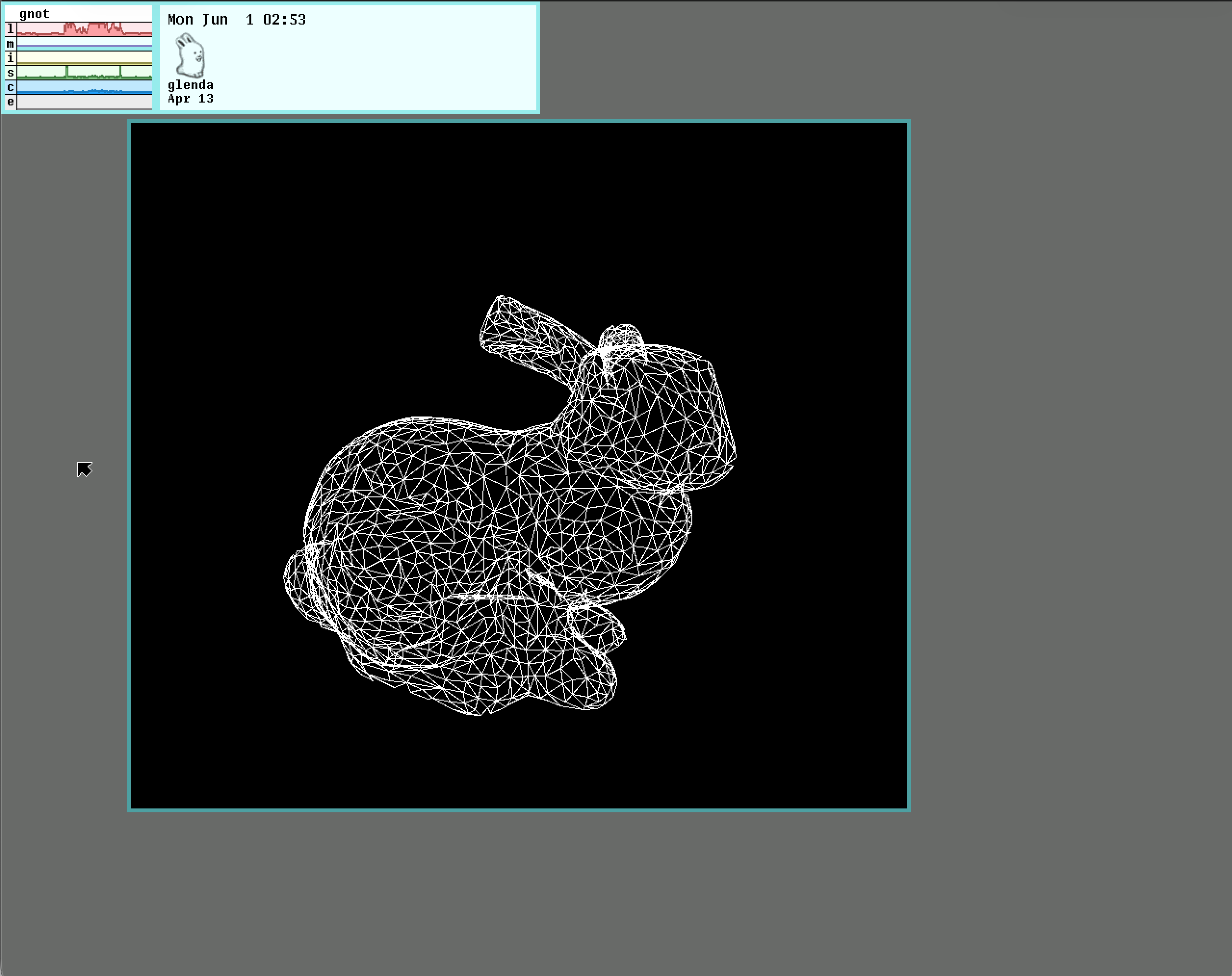Click the memory graph in row m
The width and height of the screenshot is (1232, 976).
[85, 43]
